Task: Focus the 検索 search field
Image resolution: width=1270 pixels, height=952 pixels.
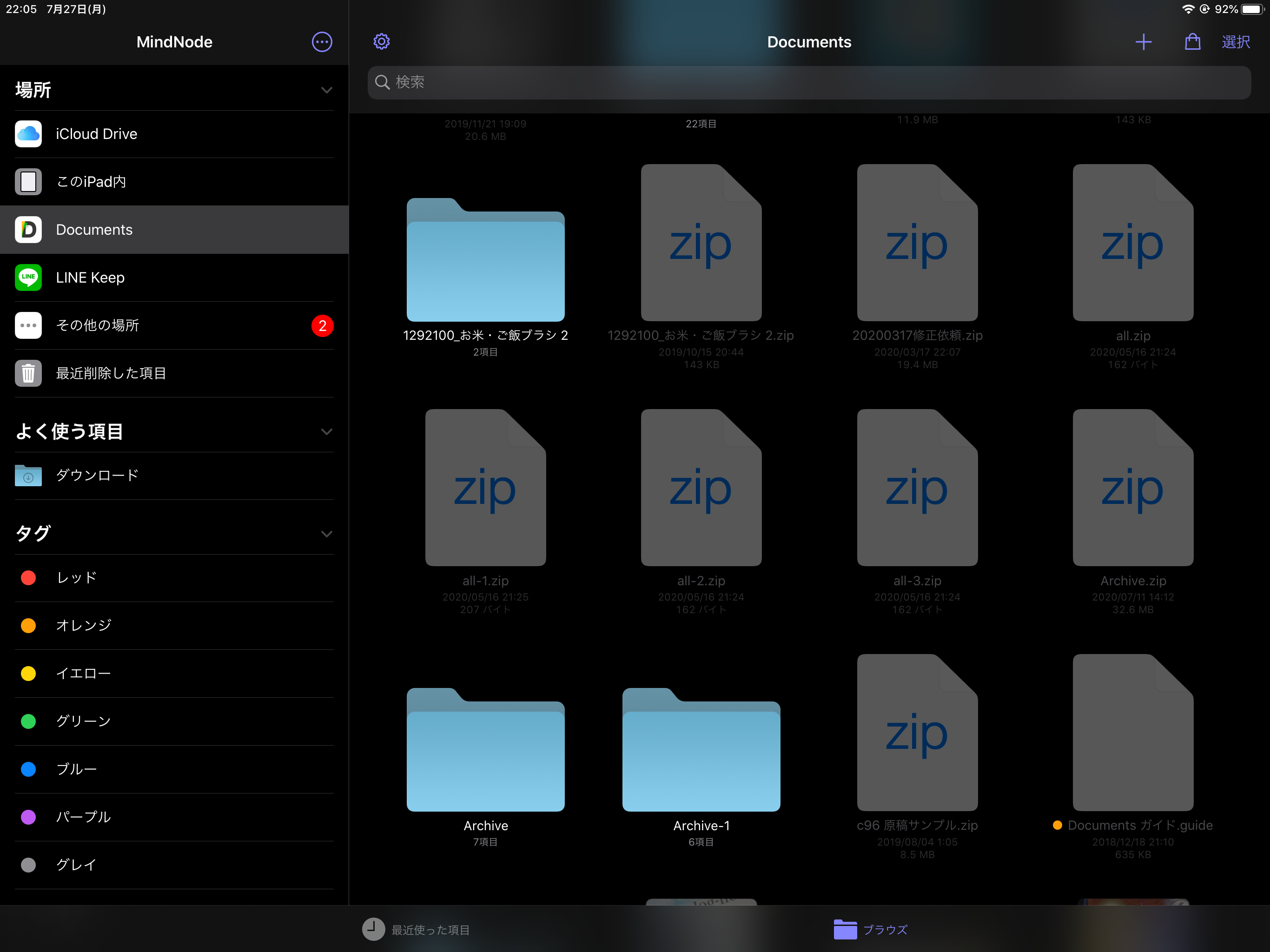Action: click(809, 82)
